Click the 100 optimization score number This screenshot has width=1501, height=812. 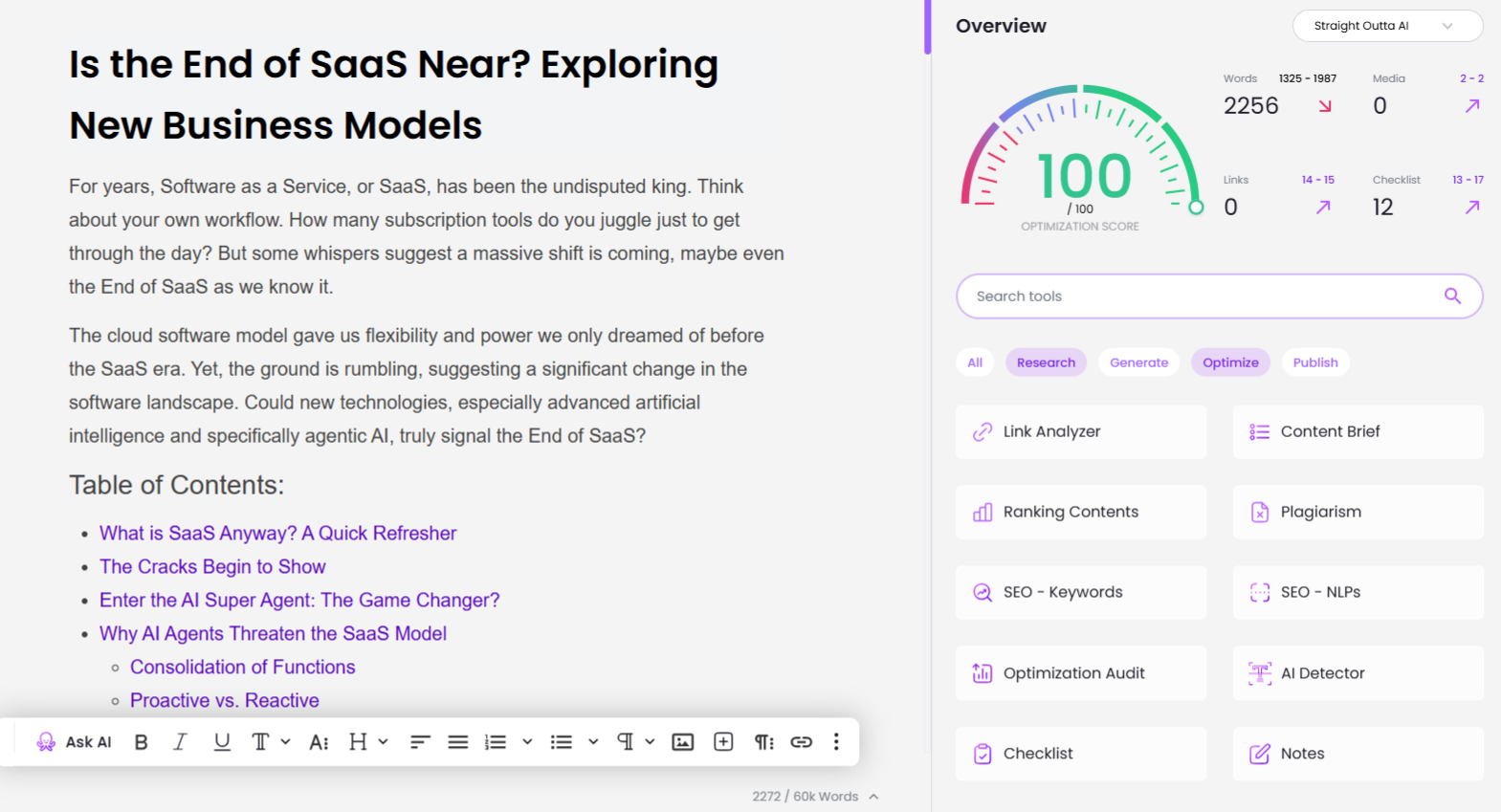[x=1085, y=177]
